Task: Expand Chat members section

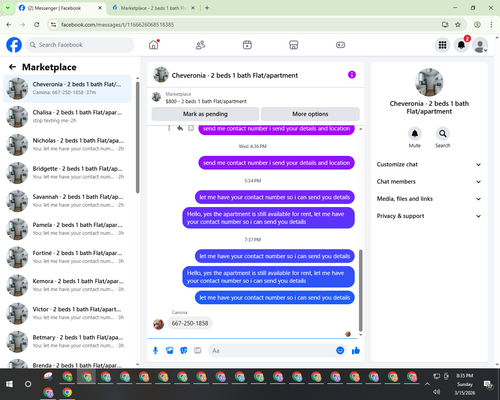Action: coord(429,182)
